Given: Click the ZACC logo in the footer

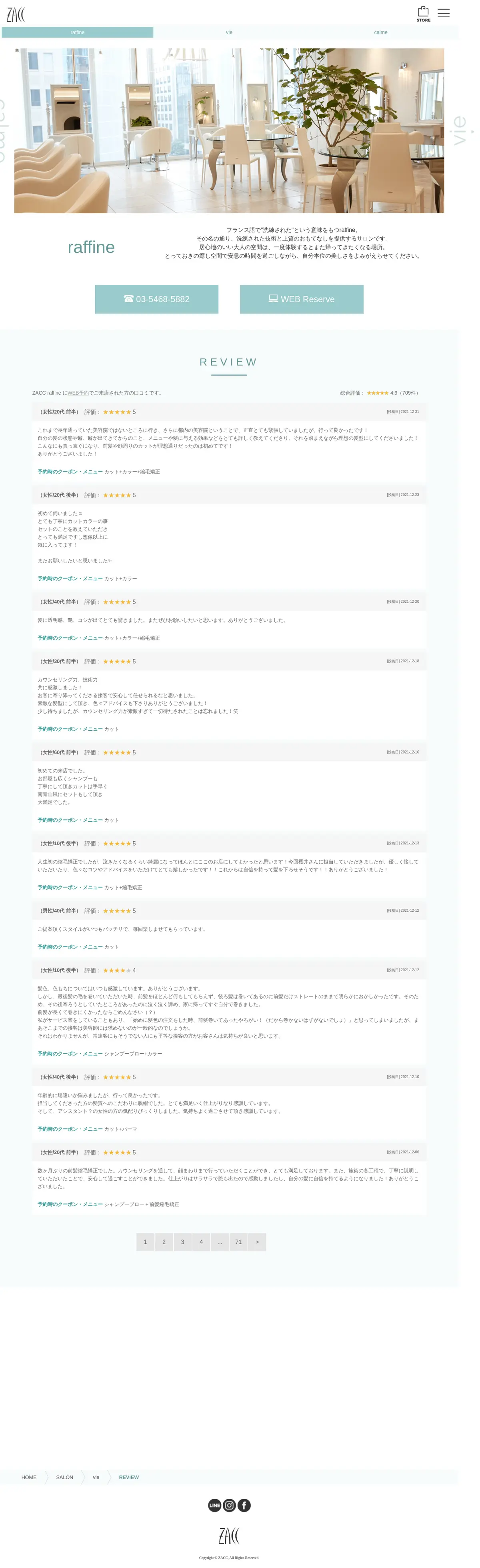Looking at the screenshot, I should pyautogui.click(x=229, y=1536).
